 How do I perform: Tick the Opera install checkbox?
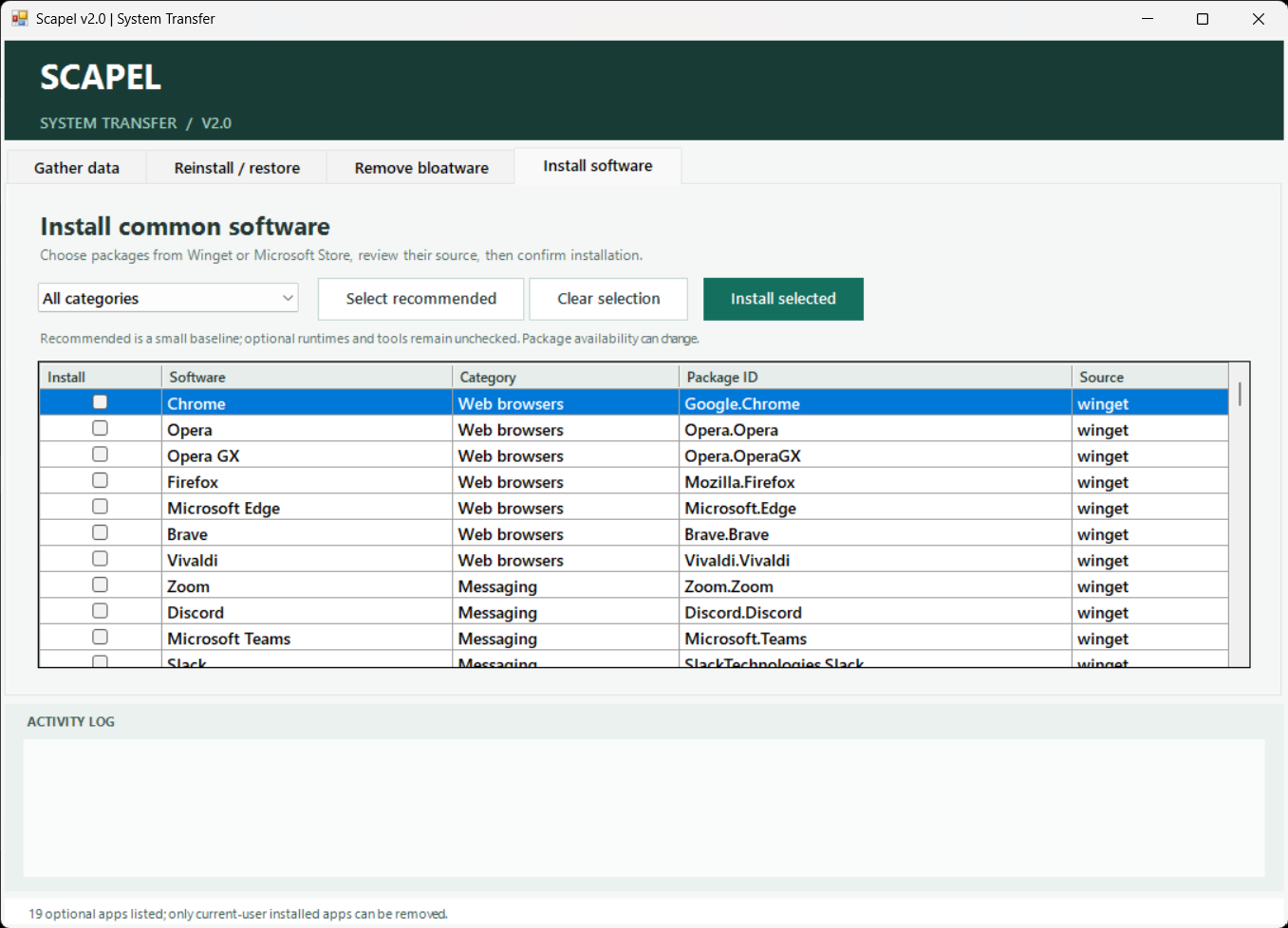click(100, 428)
